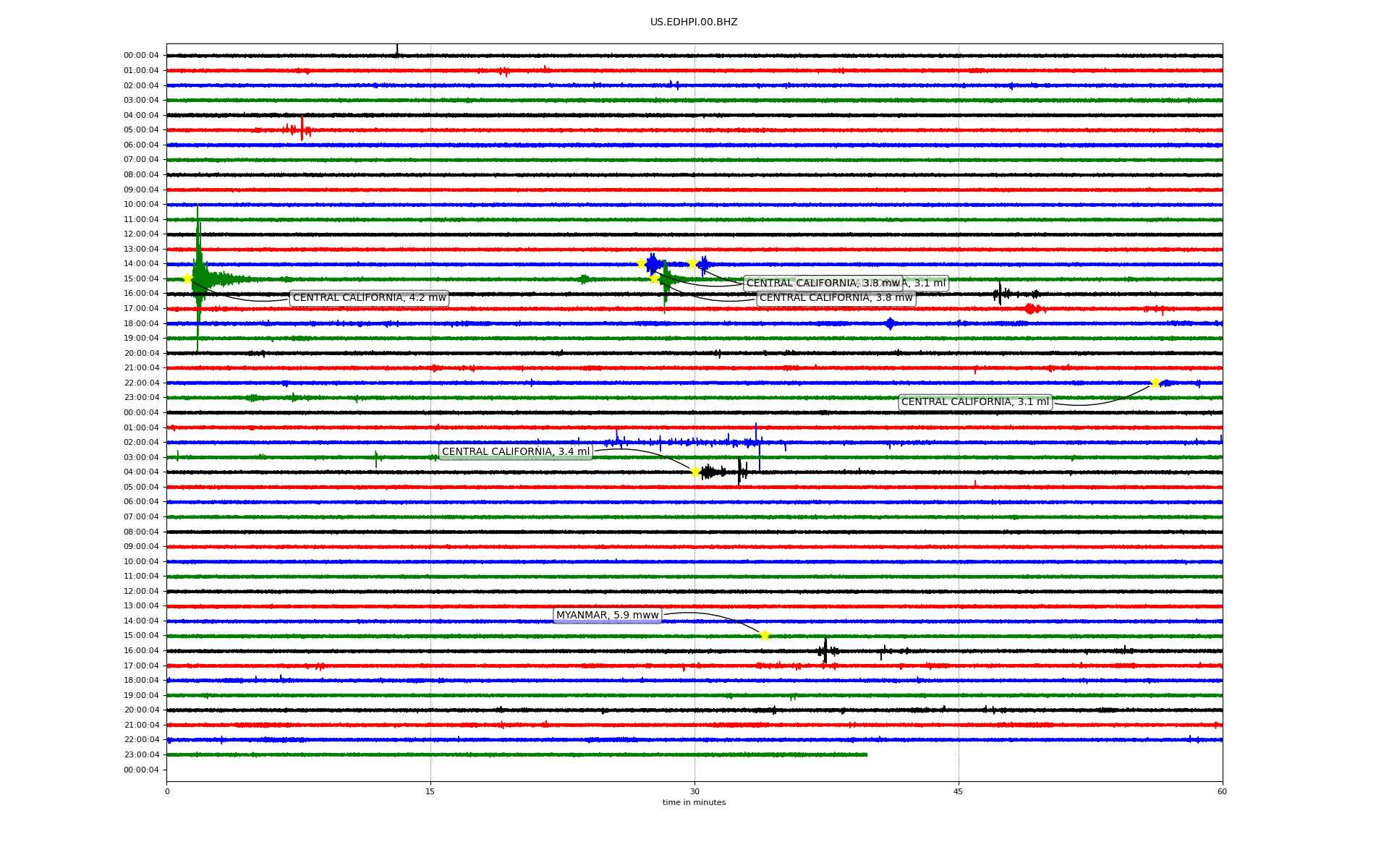Click the plot title US.EDHPI.00.BHZ
Image resolution: width=1389 pixels, height=868 pixels.
tap(693, 22)
